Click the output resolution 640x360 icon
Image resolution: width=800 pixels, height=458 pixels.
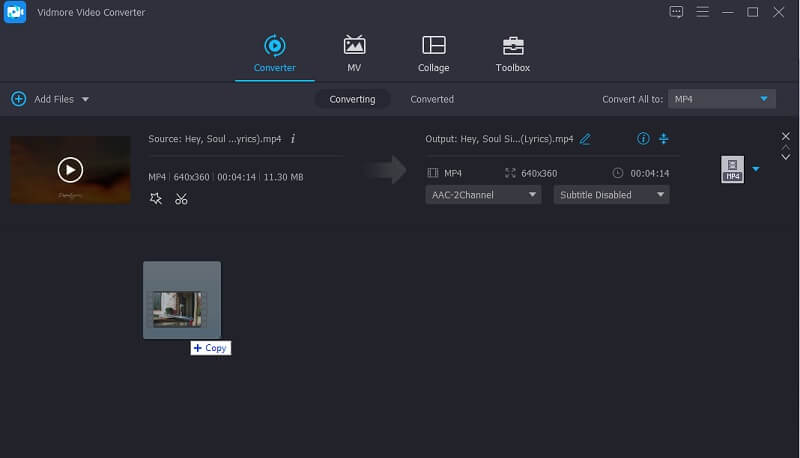point(510,173)
